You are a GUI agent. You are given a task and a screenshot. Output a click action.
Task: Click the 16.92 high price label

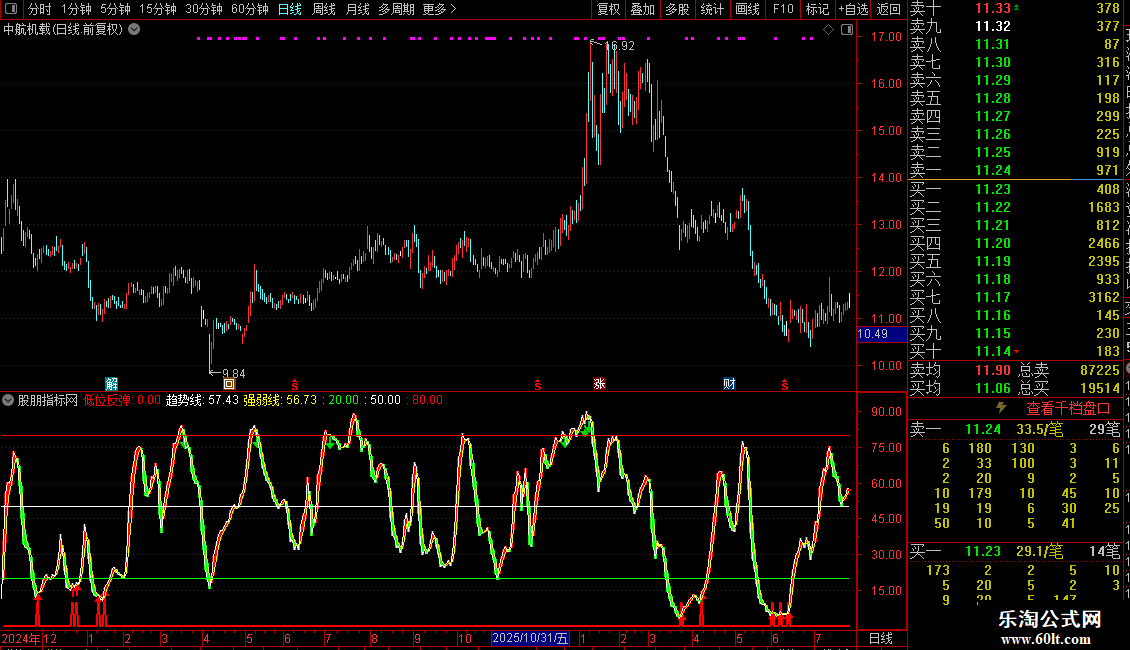(620, 46)
